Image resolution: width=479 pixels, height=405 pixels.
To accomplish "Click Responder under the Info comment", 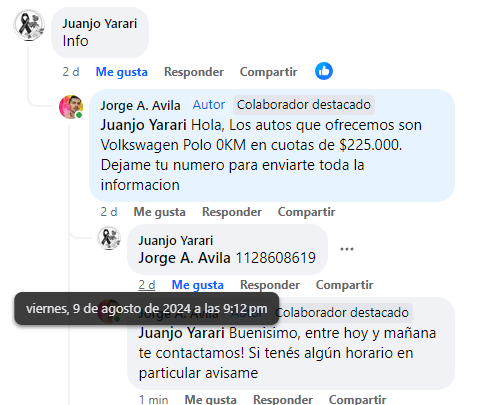I will click(x=194, y=72).
